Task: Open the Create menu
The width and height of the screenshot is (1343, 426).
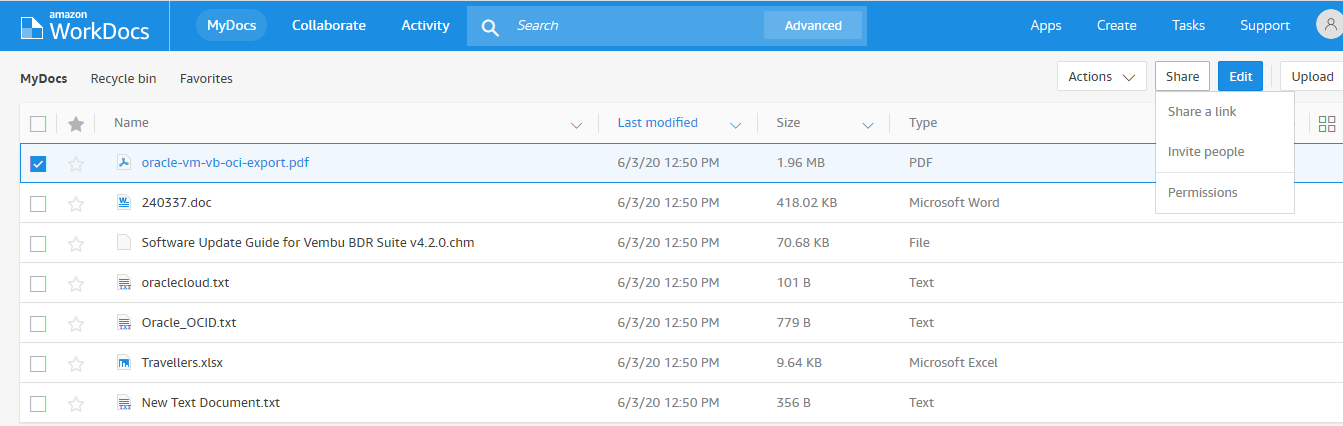Action: [x=1116, y=25]
